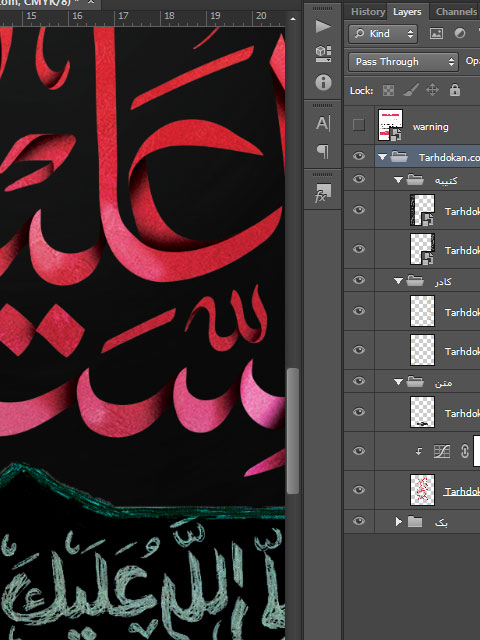Show the hidden warning layer
Viewport: 480px width, 640px height.
click(359, 125)
